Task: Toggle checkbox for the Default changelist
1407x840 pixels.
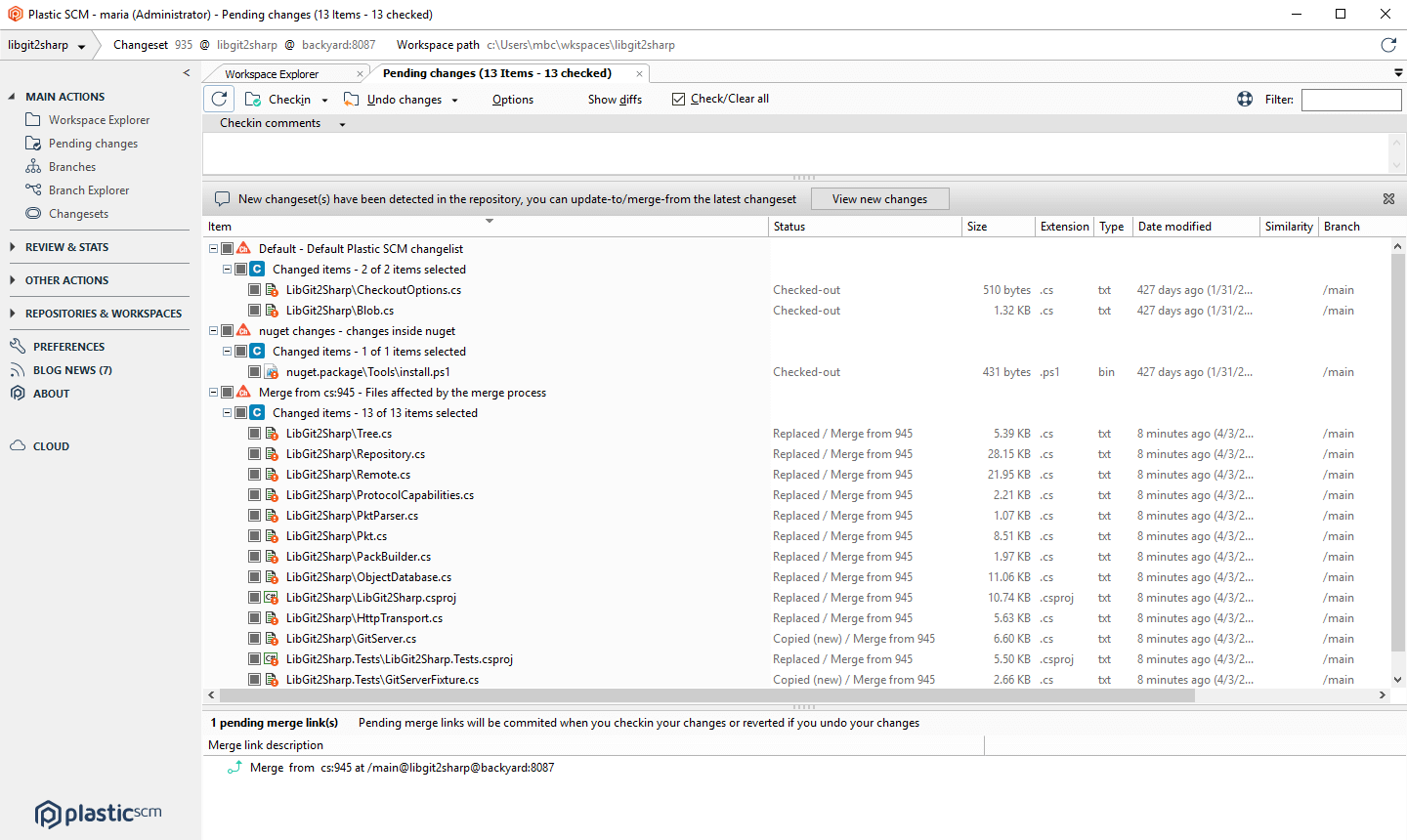Action: click(227, 249)
